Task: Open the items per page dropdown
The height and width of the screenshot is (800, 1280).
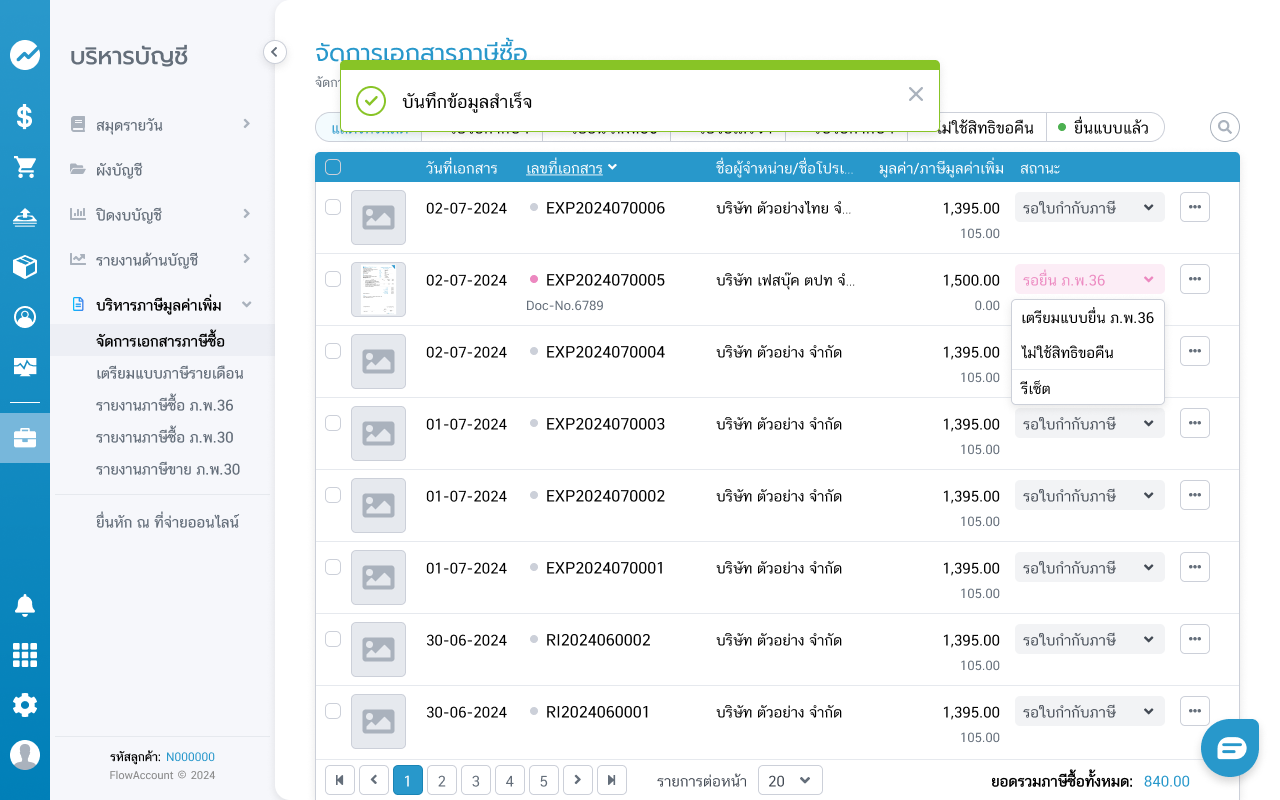Action: point(790,781)
